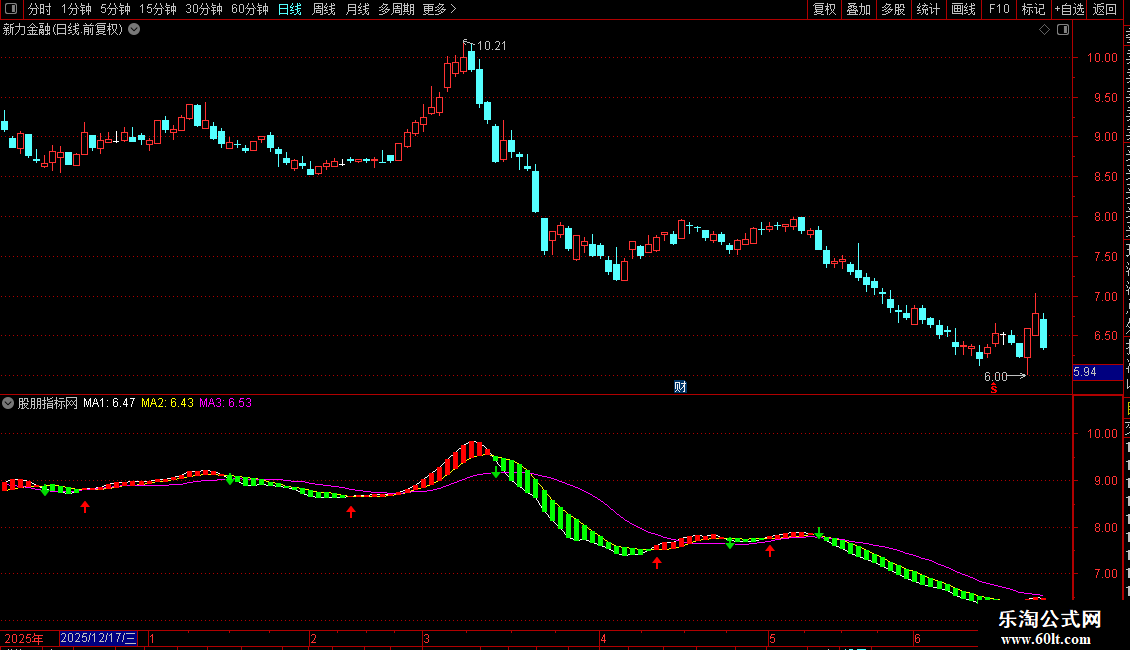Add stock via +自选 button
This screenshot has width=1130, height=650.
1069,9
